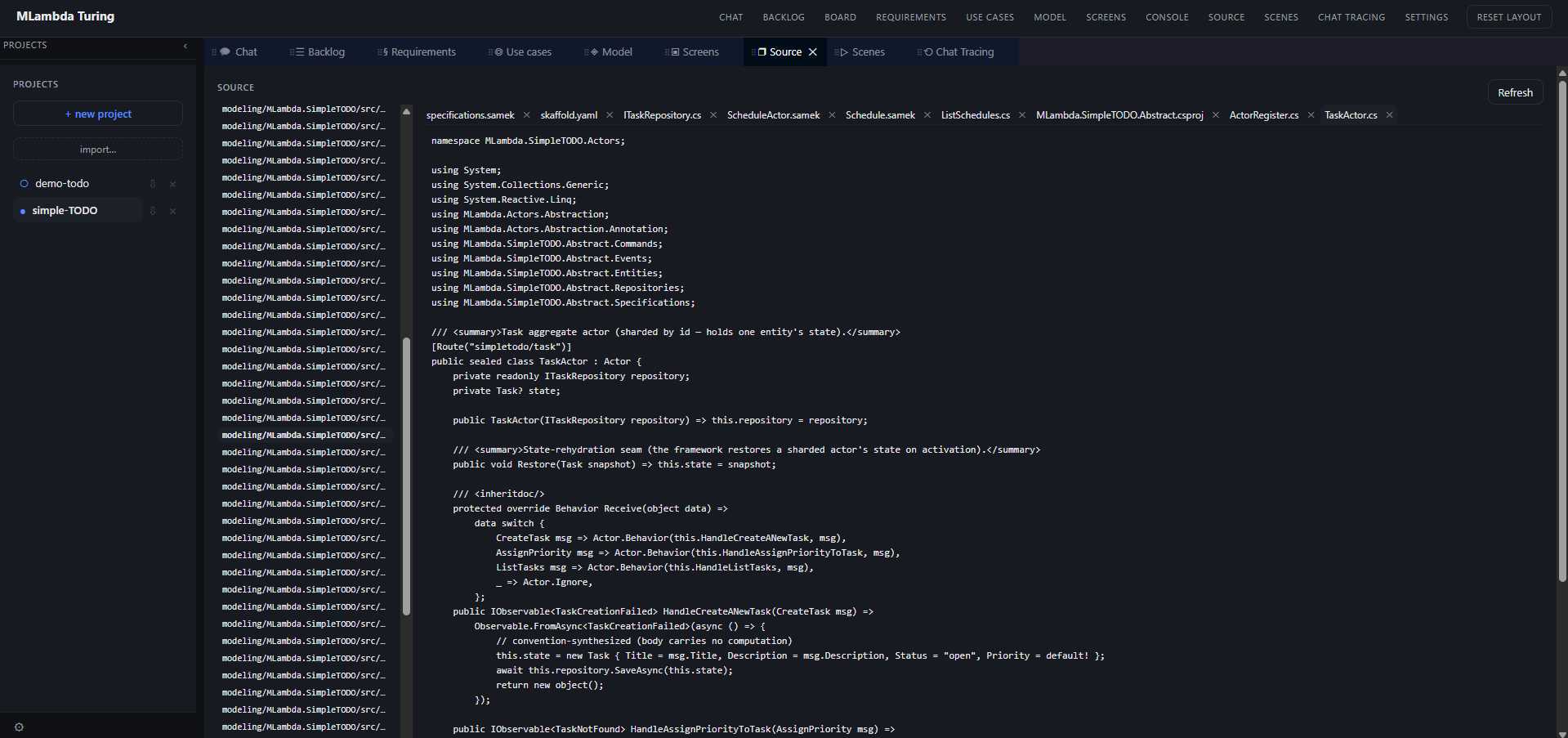Open settings gear at bottom left

pos(19,727)
